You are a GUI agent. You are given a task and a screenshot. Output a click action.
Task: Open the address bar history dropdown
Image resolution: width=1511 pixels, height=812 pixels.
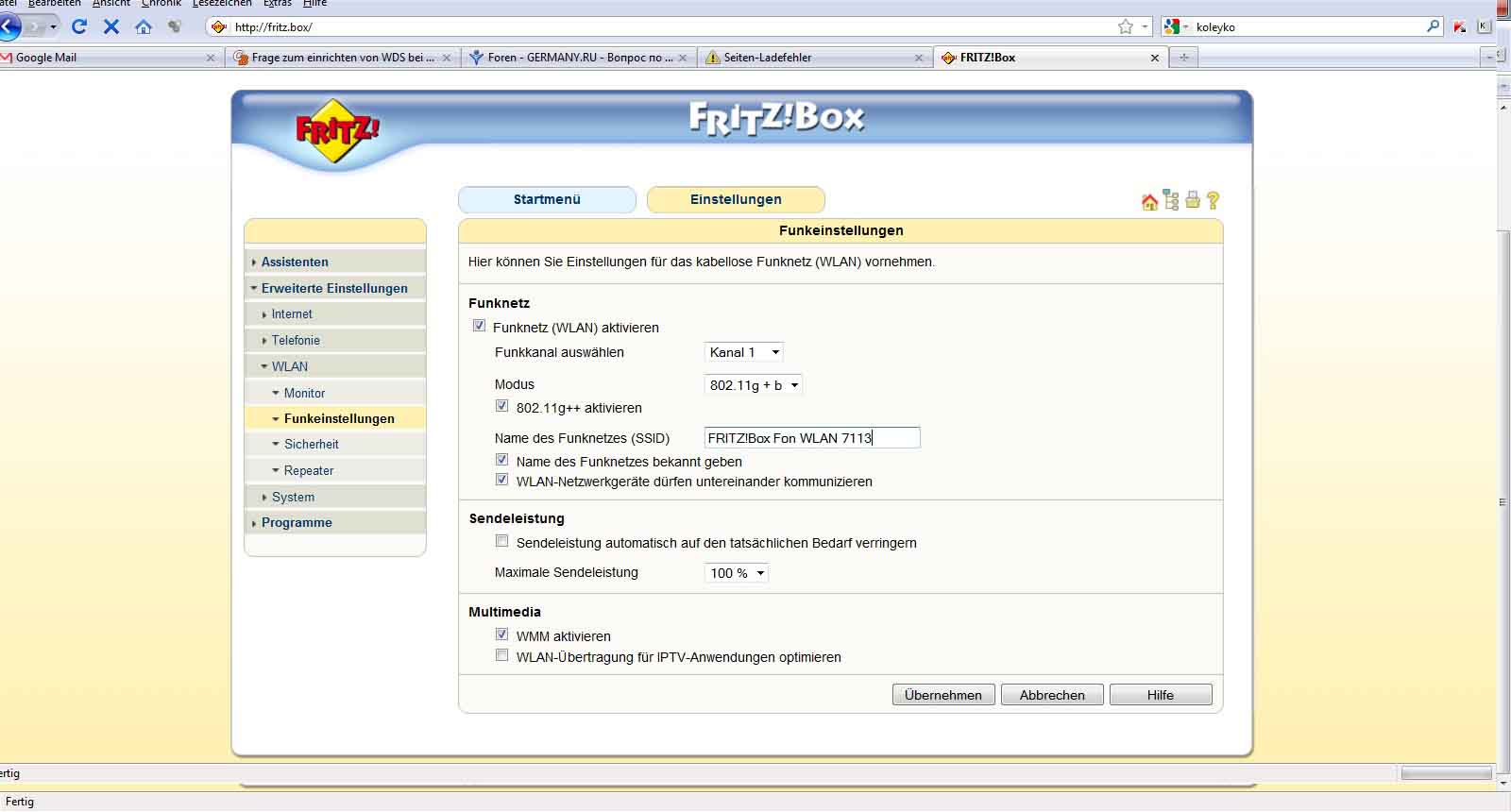(x=1145, y=26)
